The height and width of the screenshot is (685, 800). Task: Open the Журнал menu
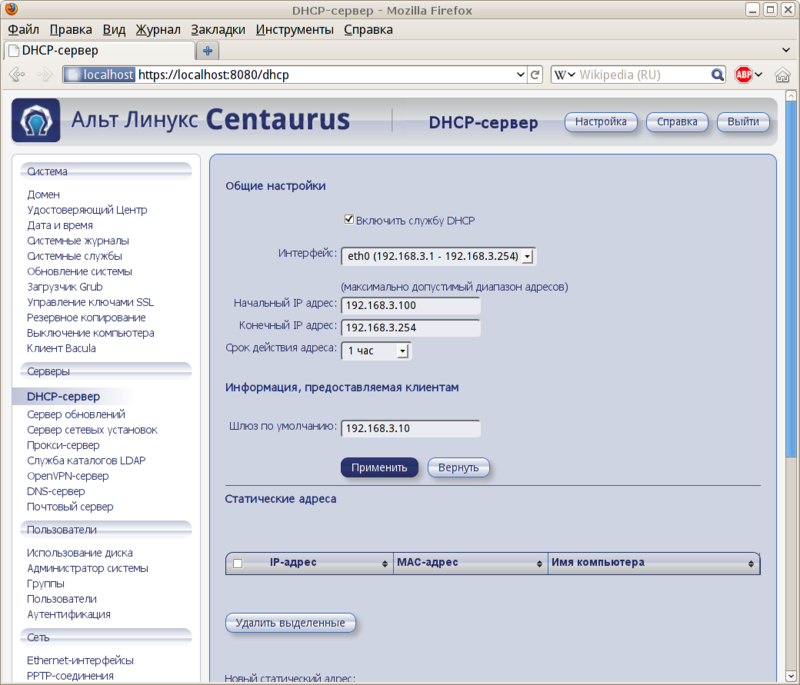coord(158,30)
